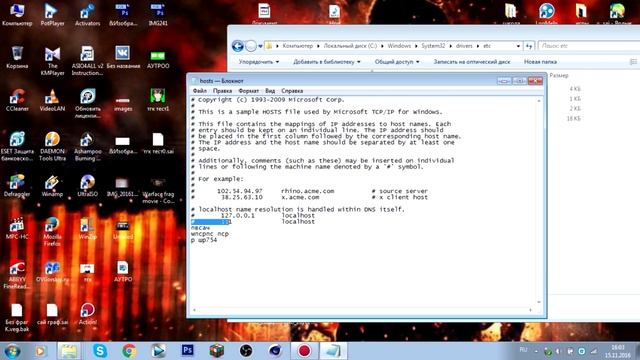Screen dimensions: 640x360
Task: Click Записать на оптический диск in Explorer
Action: pyautogui.click(x=471, y=62)
